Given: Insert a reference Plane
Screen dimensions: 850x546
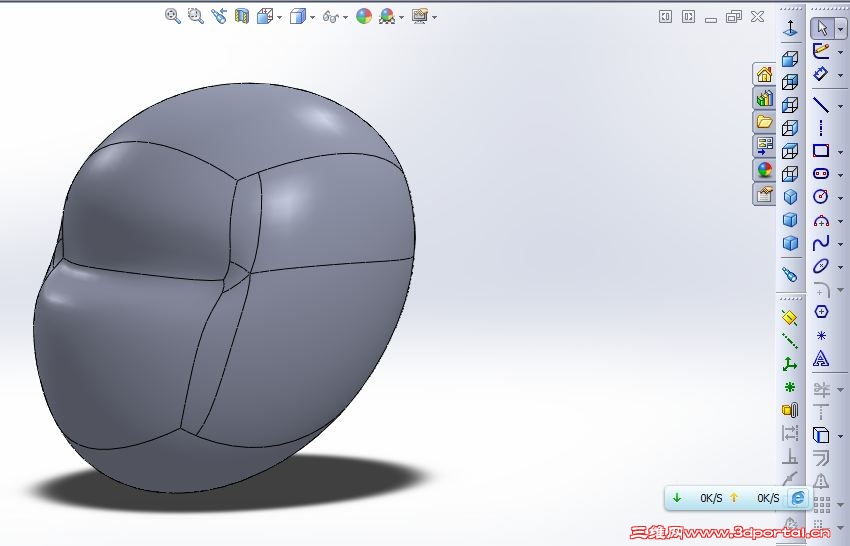Looking at the screenshot, I should (x=790, y=317).
